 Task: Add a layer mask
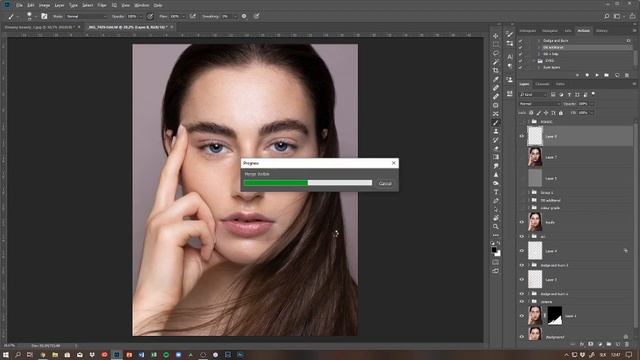(591, 344)
